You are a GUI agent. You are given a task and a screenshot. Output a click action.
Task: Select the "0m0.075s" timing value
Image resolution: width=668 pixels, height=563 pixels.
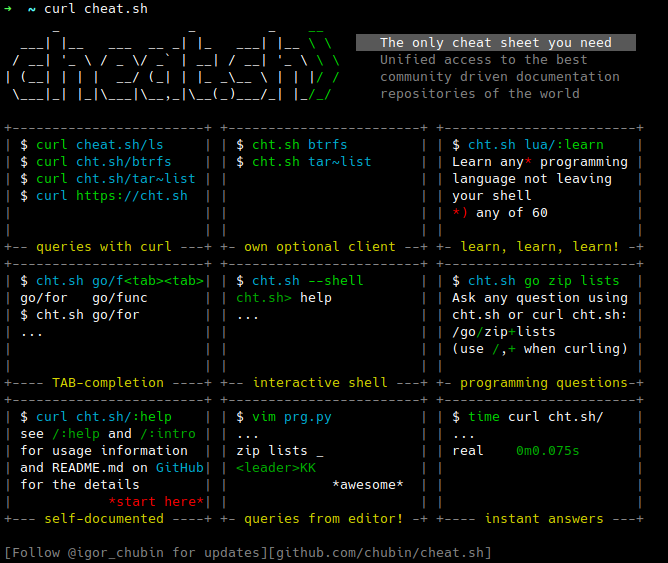tap(547, 451)
